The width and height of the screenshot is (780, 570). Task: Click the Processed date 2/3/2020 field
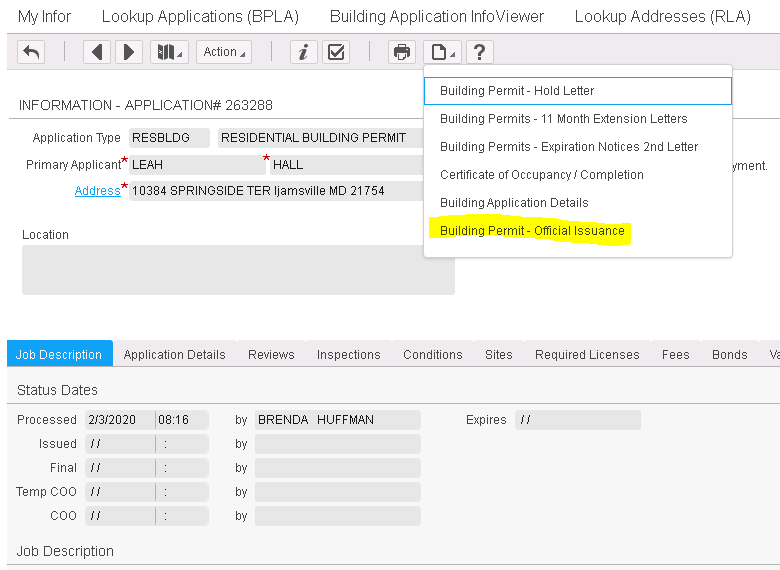pos(120,420)
